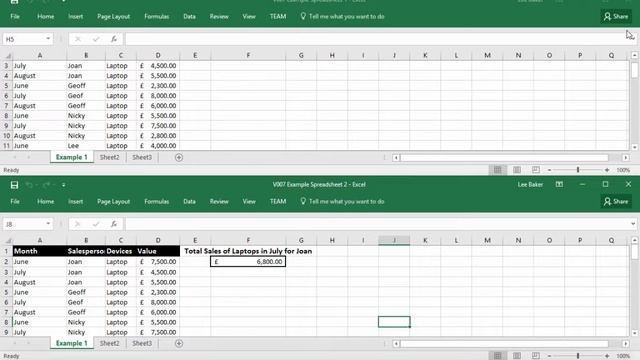Open Formulas tab in upper window
The height and width of the screenshot is (360, 640).
tap(157, 16)
